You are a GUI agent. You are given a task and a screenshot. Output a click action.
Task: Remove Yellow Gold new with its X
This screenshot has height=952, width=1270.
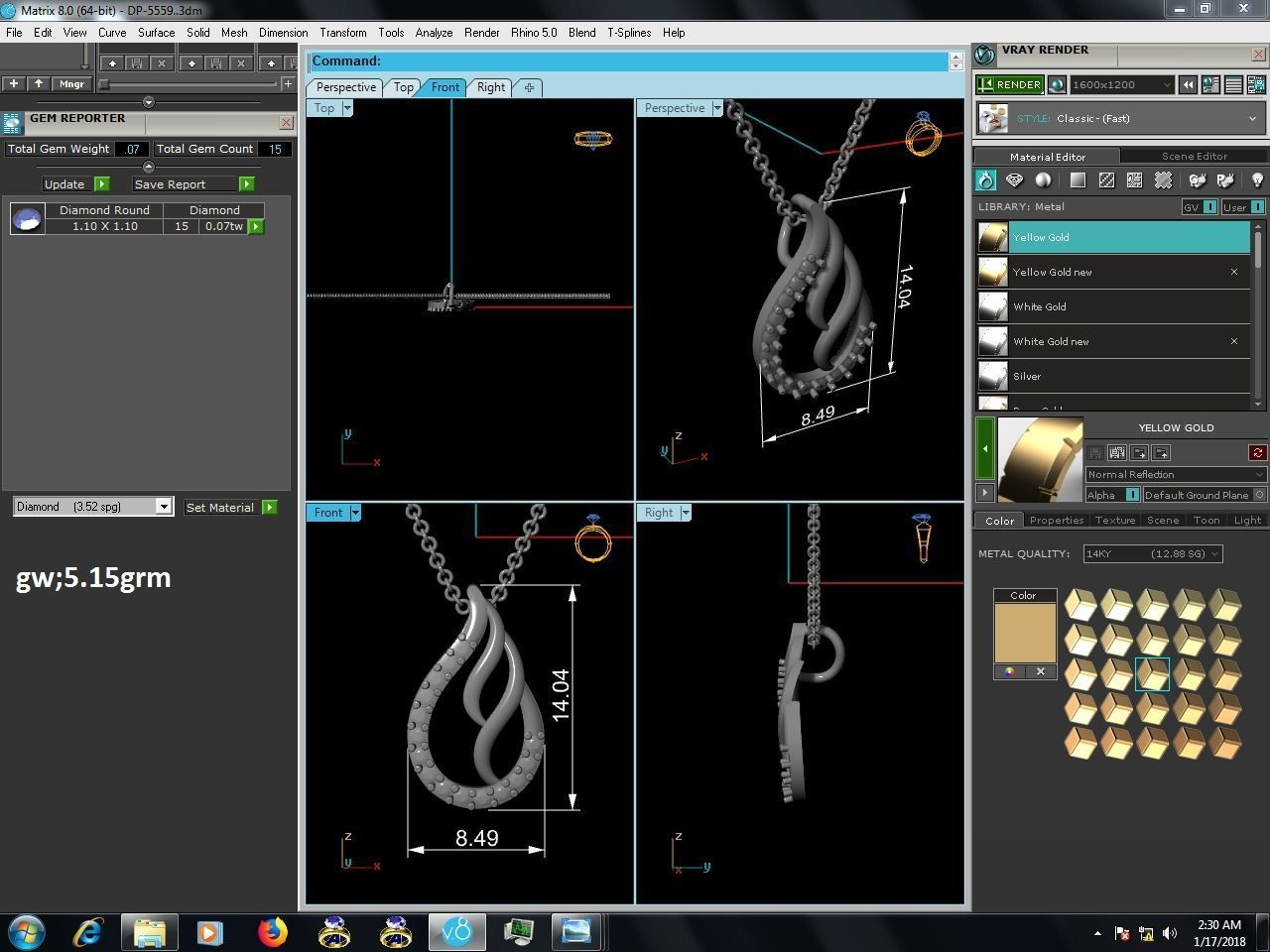[1234, 272]
